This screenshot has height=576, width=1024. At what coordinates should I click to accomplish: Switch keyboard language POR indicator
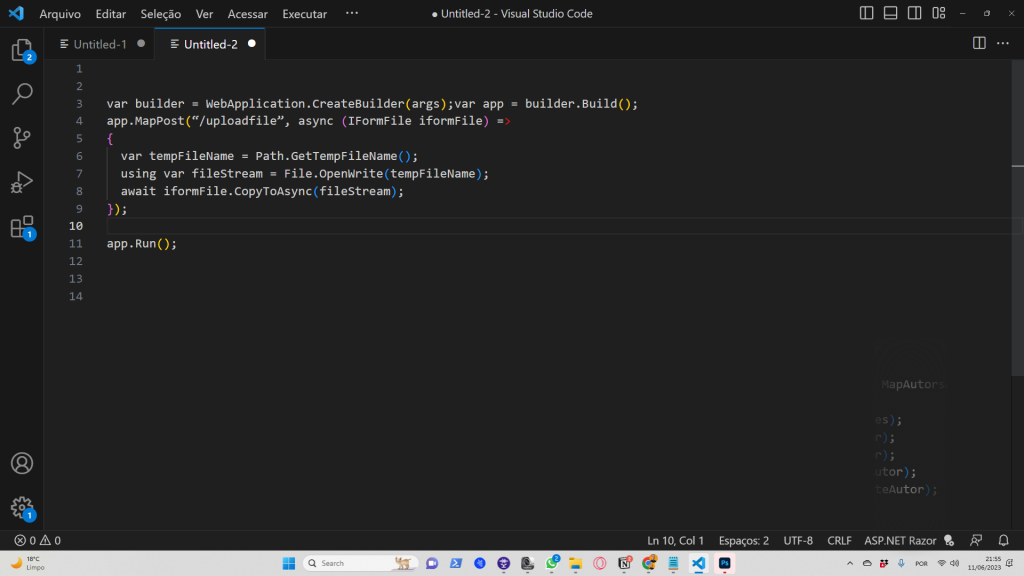coord(921,563)
